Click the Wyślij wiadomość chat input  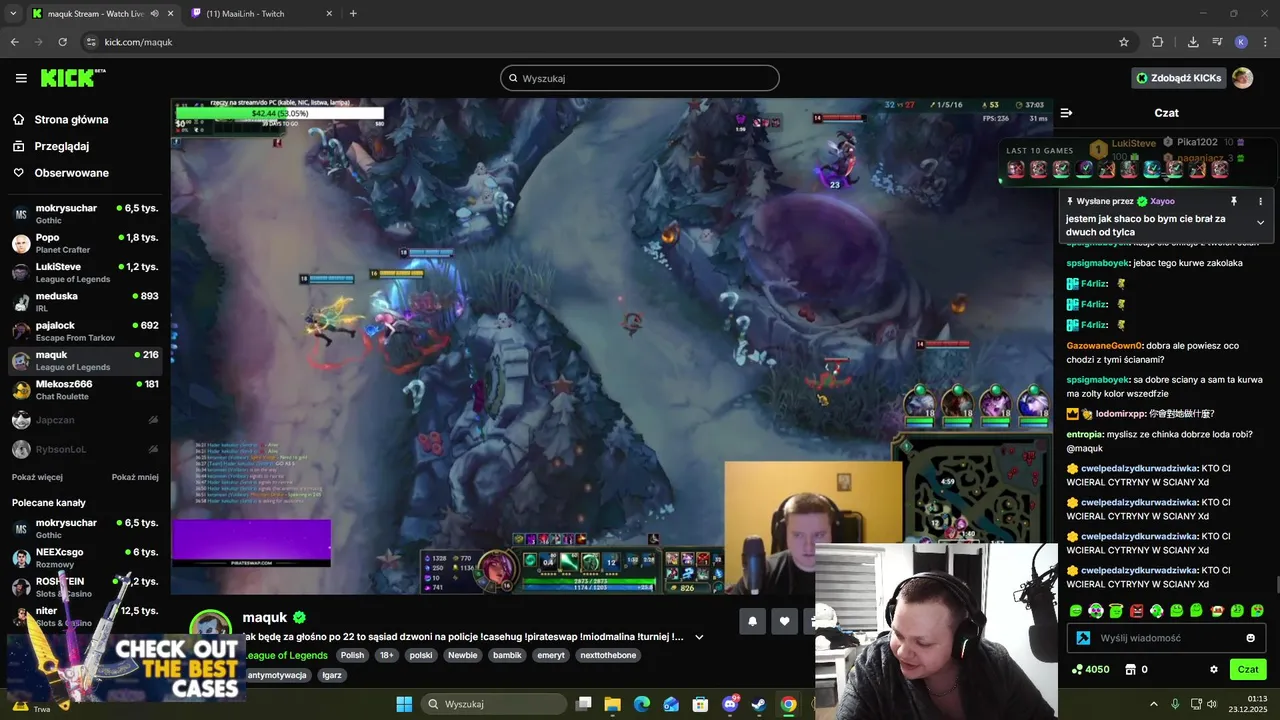1167,638
